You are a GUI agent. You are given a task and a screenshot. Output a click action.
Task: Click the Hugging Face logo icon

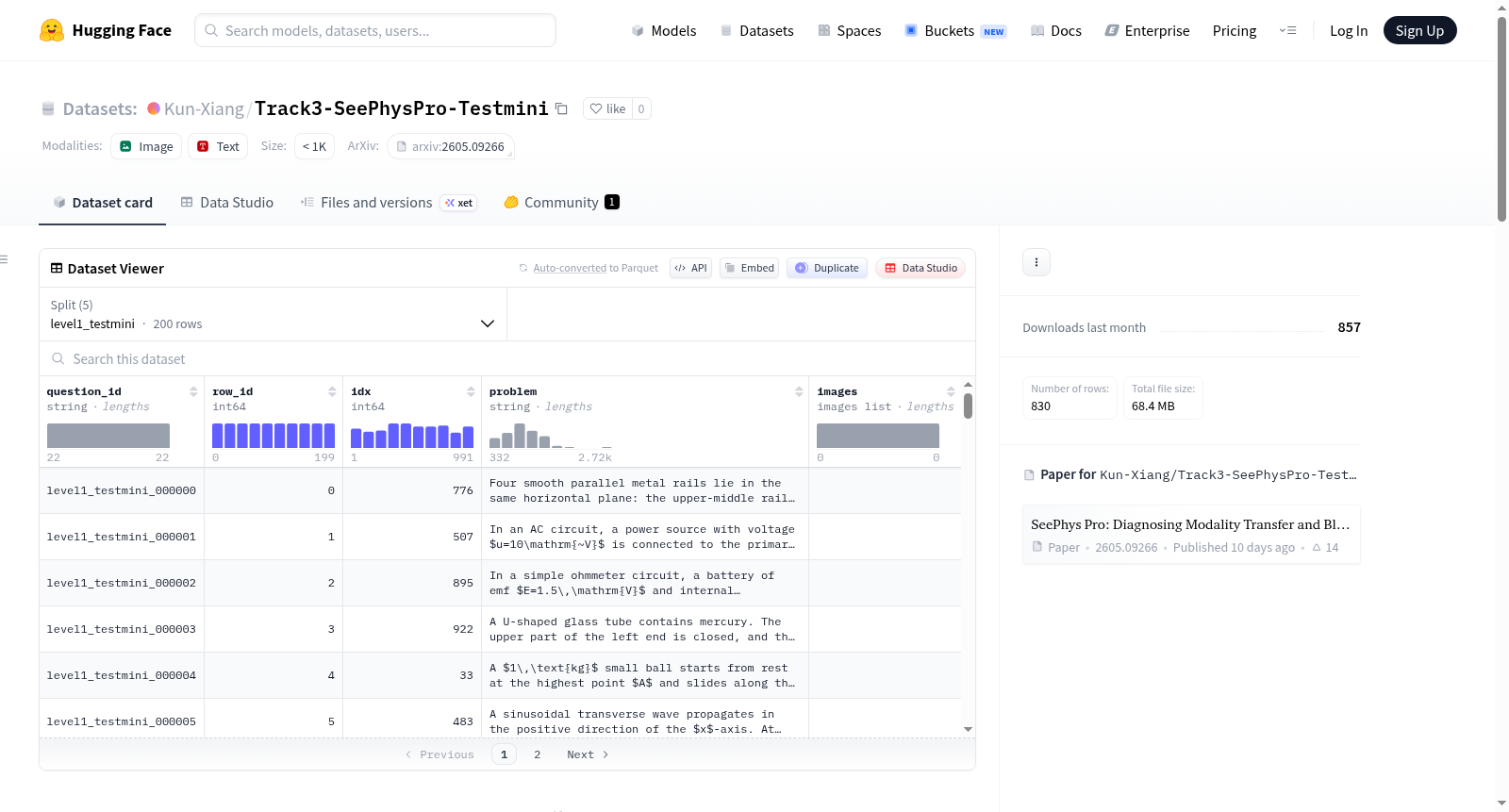coord(52,30)
